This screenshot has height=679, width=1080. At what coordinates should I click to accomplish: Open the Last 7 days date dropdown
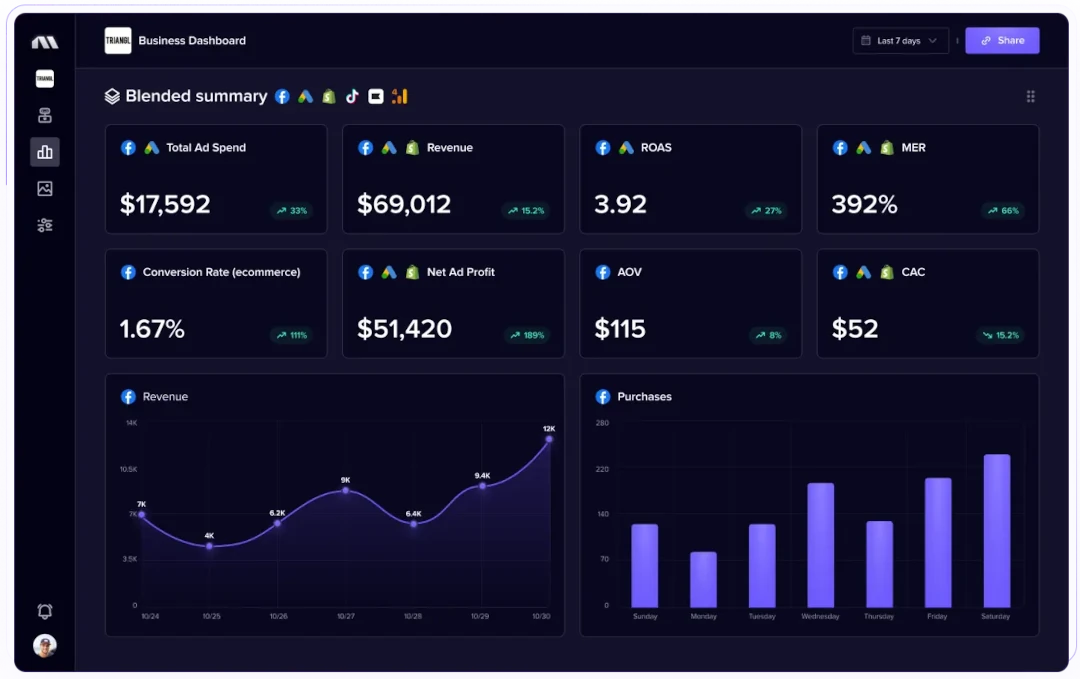pos(900,41)
